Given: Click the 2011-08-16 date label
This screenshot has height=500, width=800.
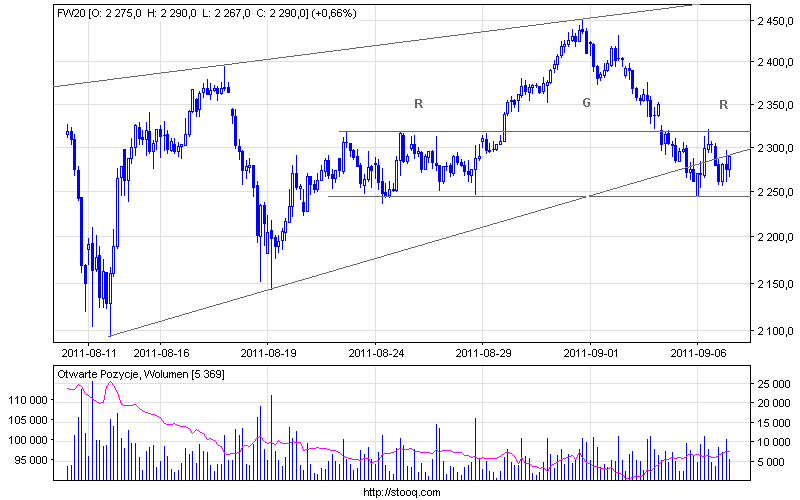Looking at the screenshot, I should [x=161, y=353].
